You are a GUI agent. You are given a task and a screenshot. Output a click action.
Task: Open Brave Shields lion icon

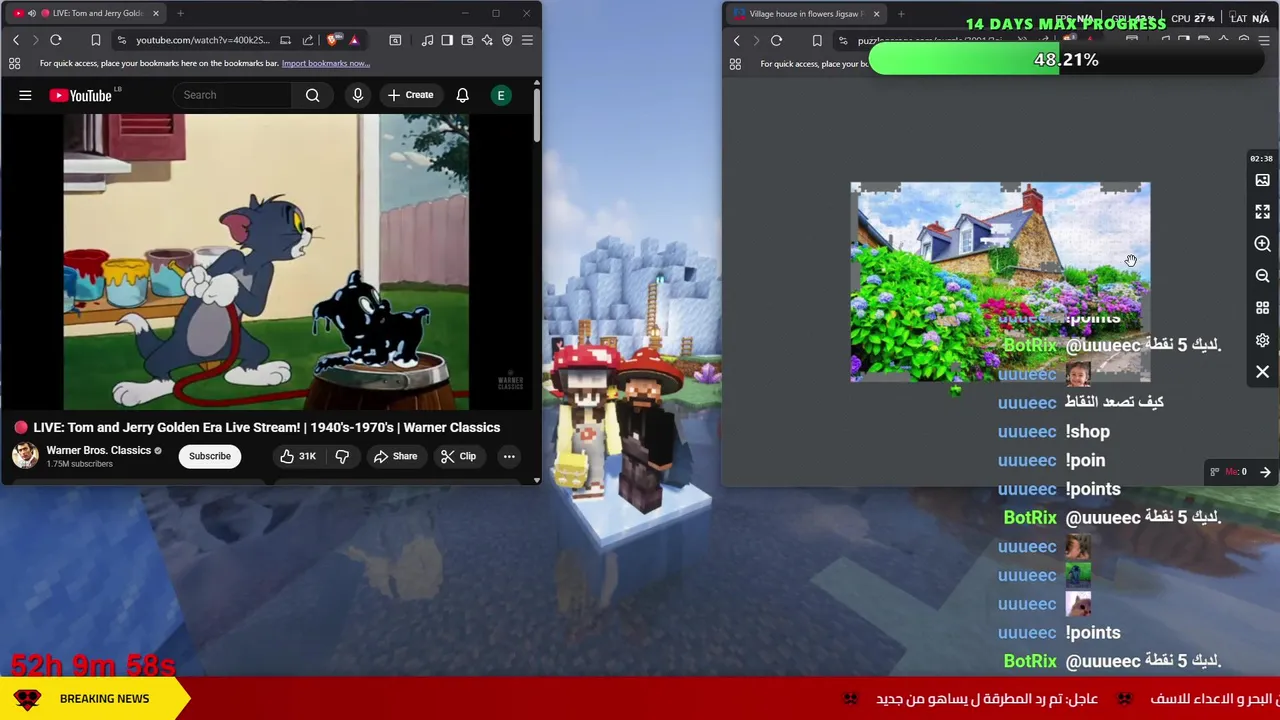[332, 40]
